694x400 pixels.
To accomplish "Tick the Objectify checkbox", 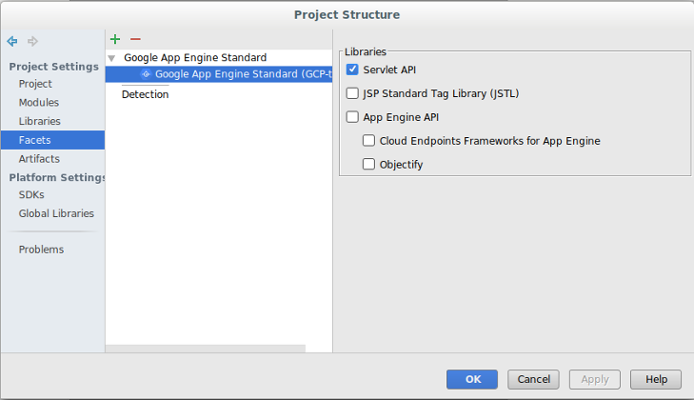I will pos(369,164).
